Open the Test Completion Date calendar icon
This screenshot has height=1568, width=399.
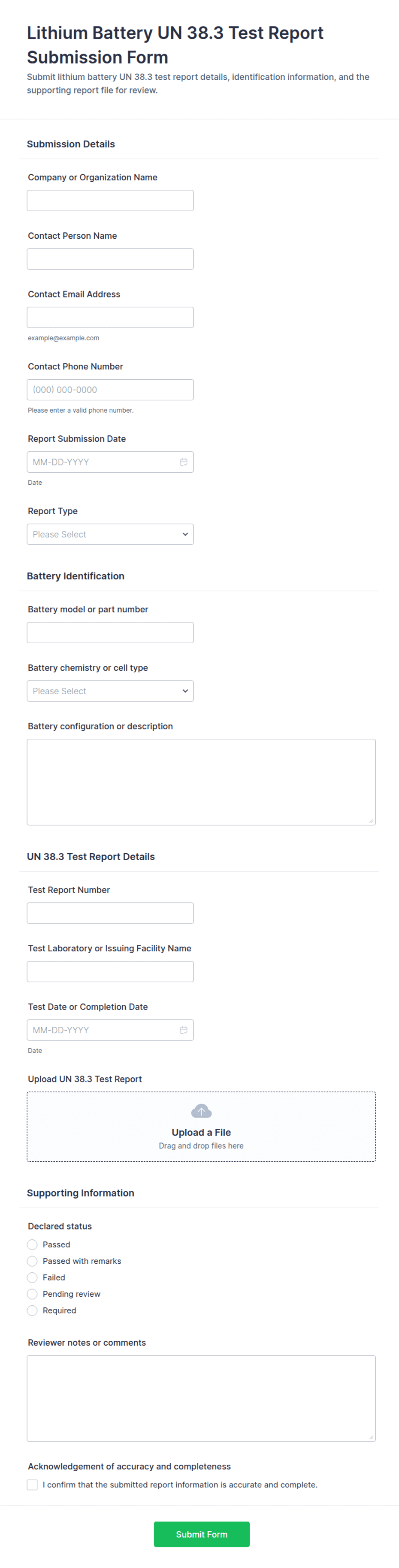pos(183,1030)
